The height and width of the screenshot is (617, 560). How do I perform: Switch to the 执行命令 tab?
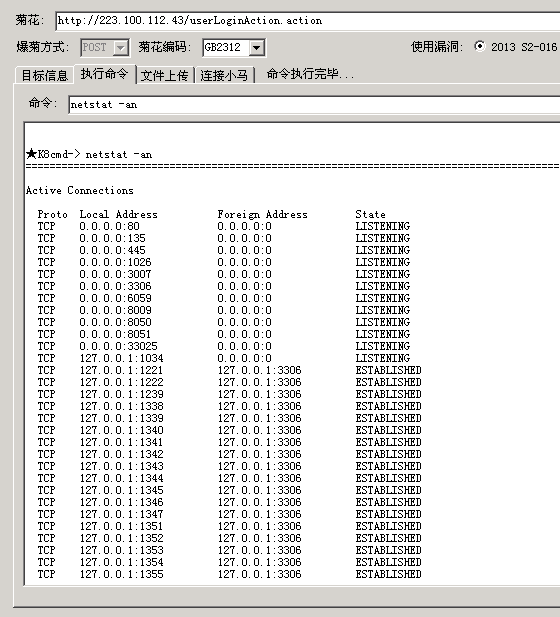[x=105, y=74]
